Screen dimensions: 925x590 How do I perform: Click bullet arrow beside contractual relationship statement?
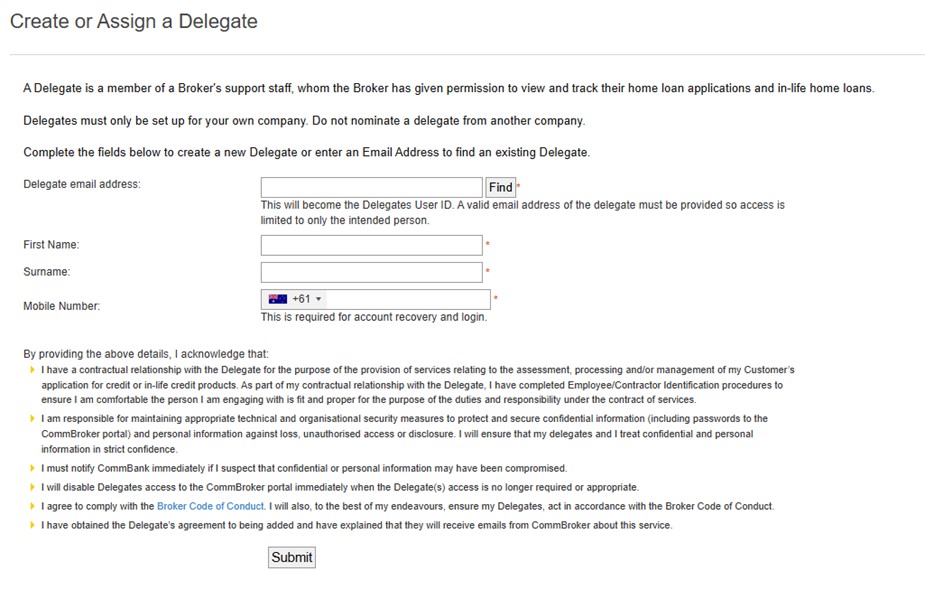point(32,370)
